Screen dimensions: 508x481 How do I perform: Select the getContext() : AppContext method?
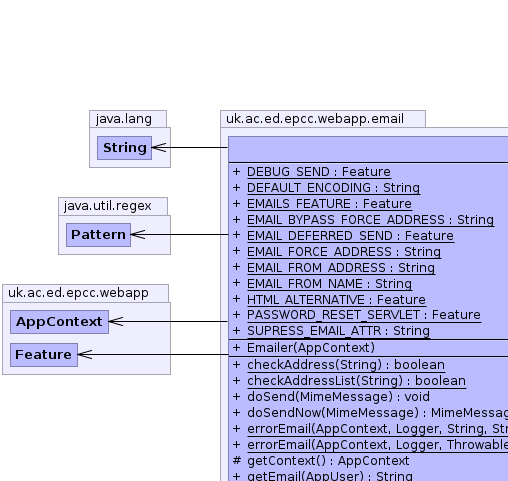coord(328,461)
